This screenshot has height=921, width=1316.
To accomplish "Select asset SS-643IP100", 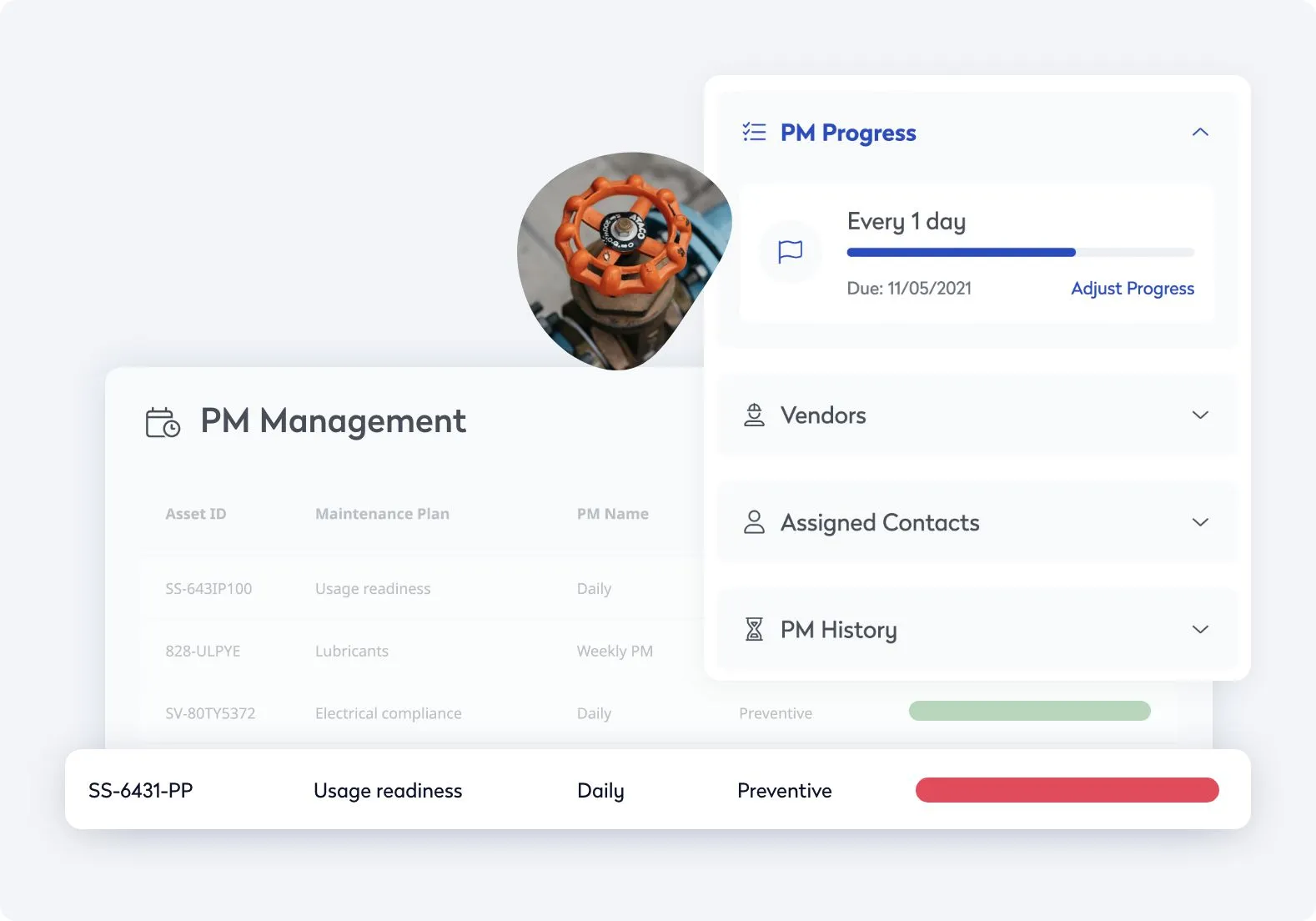I will pyautogui.click(x=208, y=589).
